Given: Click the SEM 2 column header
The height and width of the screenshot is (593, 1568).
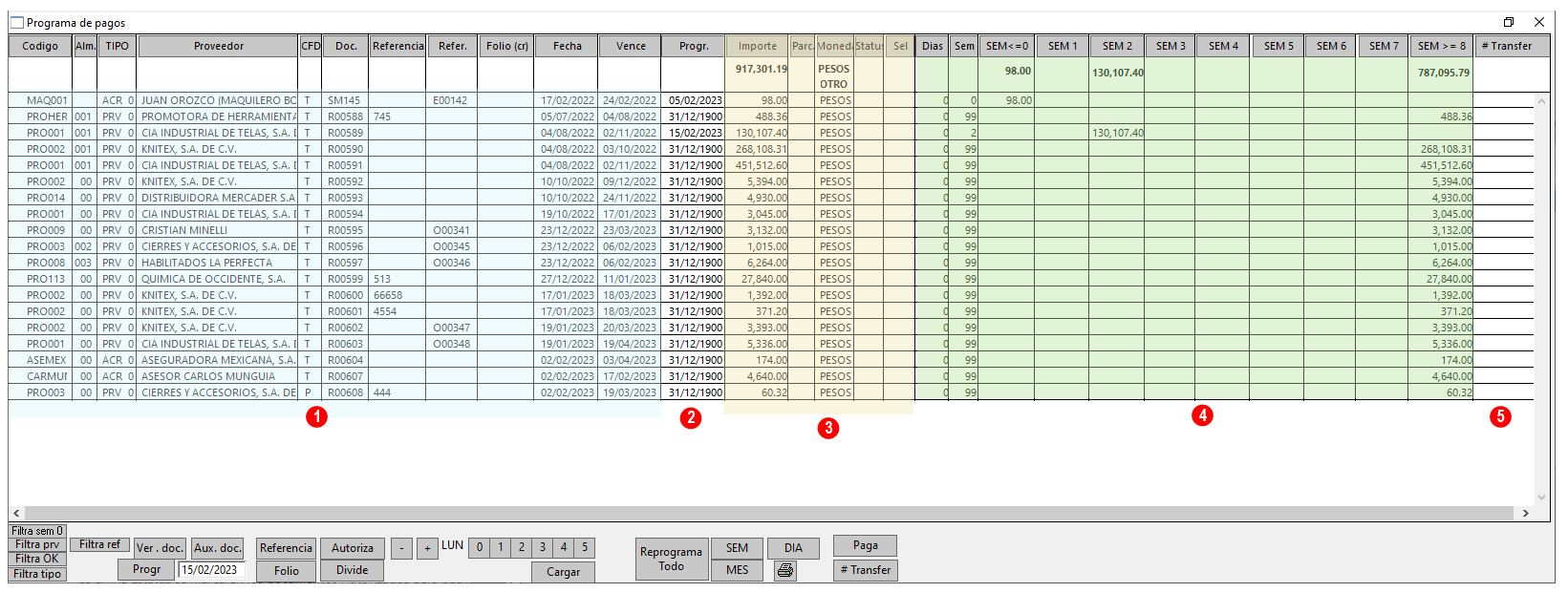Looking at the screenshot, I should coord(1117,46).
